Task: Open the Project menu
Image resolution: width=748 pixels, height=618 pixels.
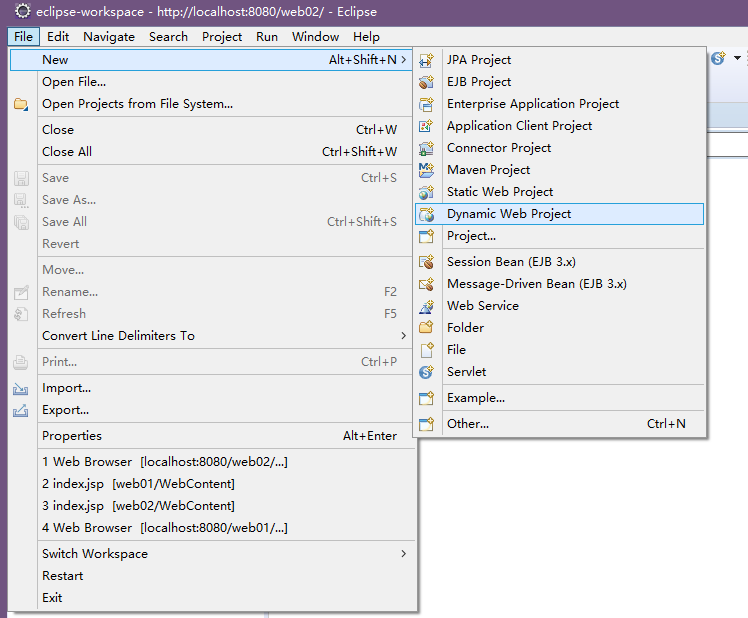Action: tap(222, 37)
